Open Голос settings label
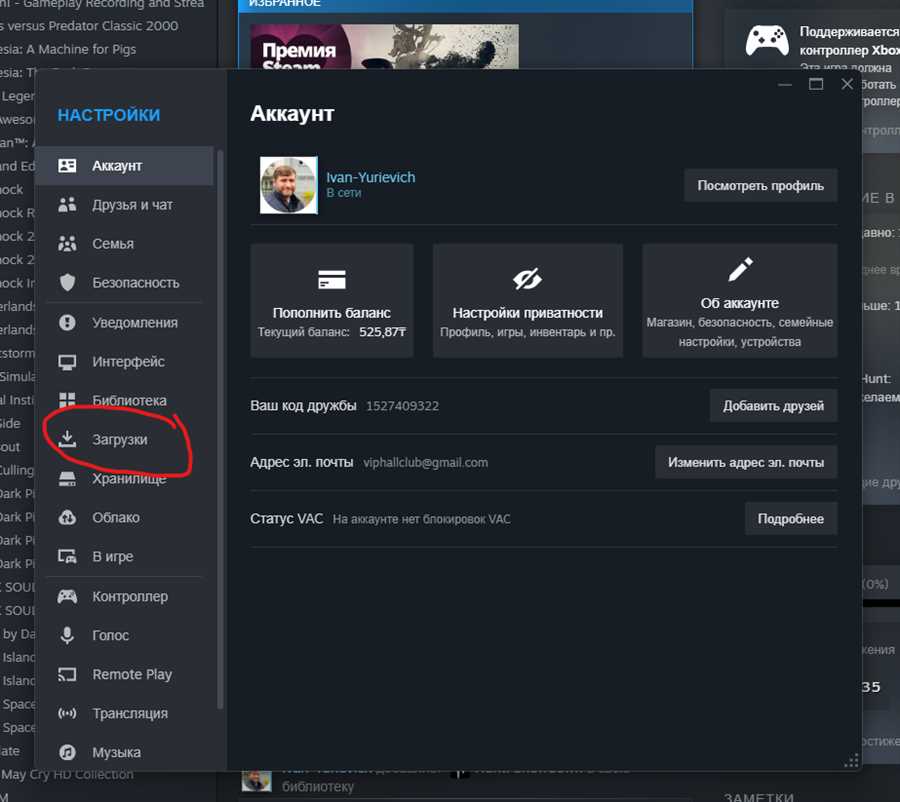Screen dimensions: 900x802 [x=110, y=636]
